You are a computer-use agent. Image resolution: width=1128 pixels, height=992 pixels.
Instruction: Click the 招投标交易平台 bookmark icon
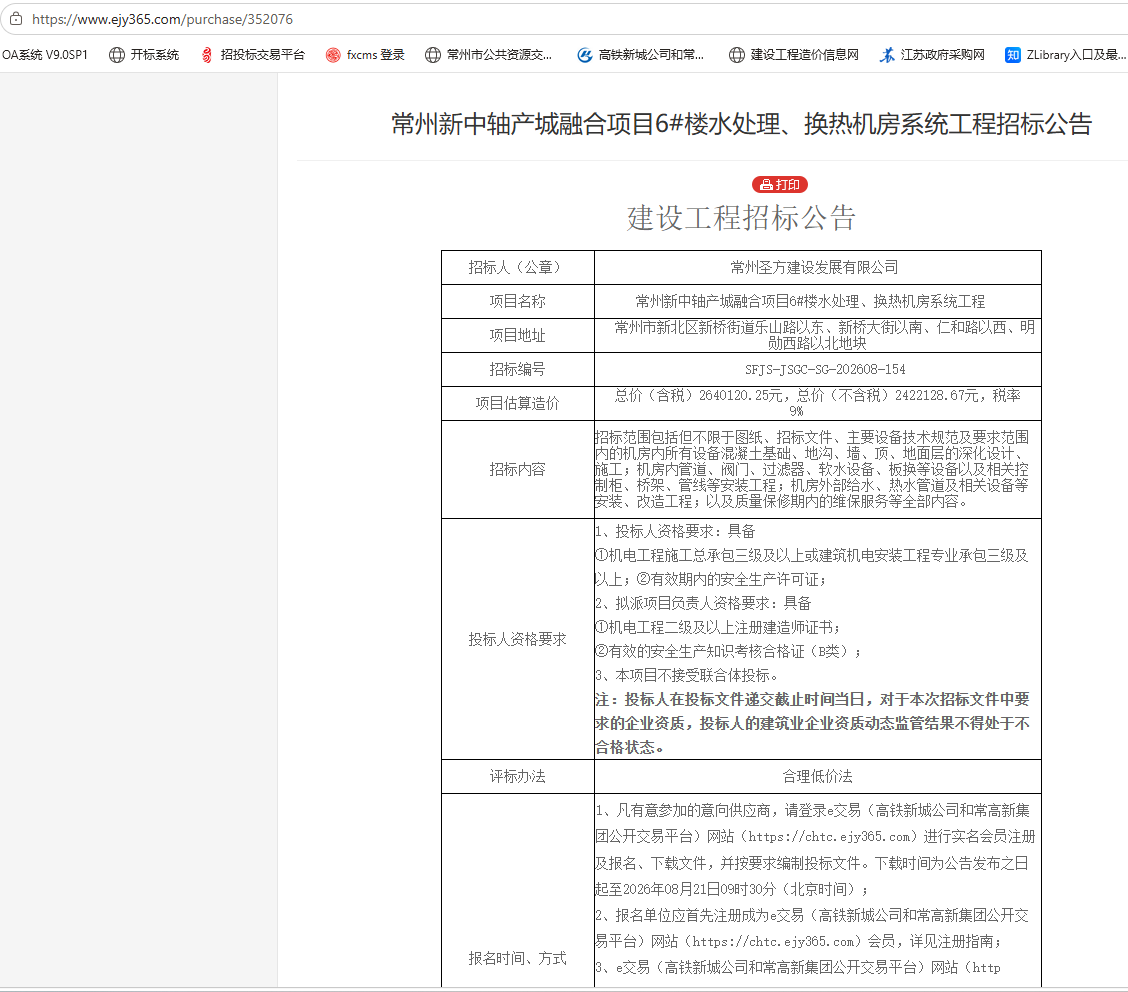[x=207, y=55]
